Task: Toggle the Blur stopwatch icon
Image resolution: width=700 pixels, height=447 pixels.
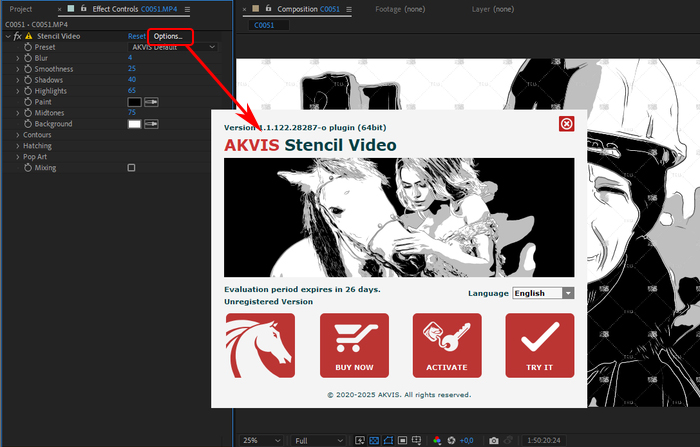Action: coord(28,58)
